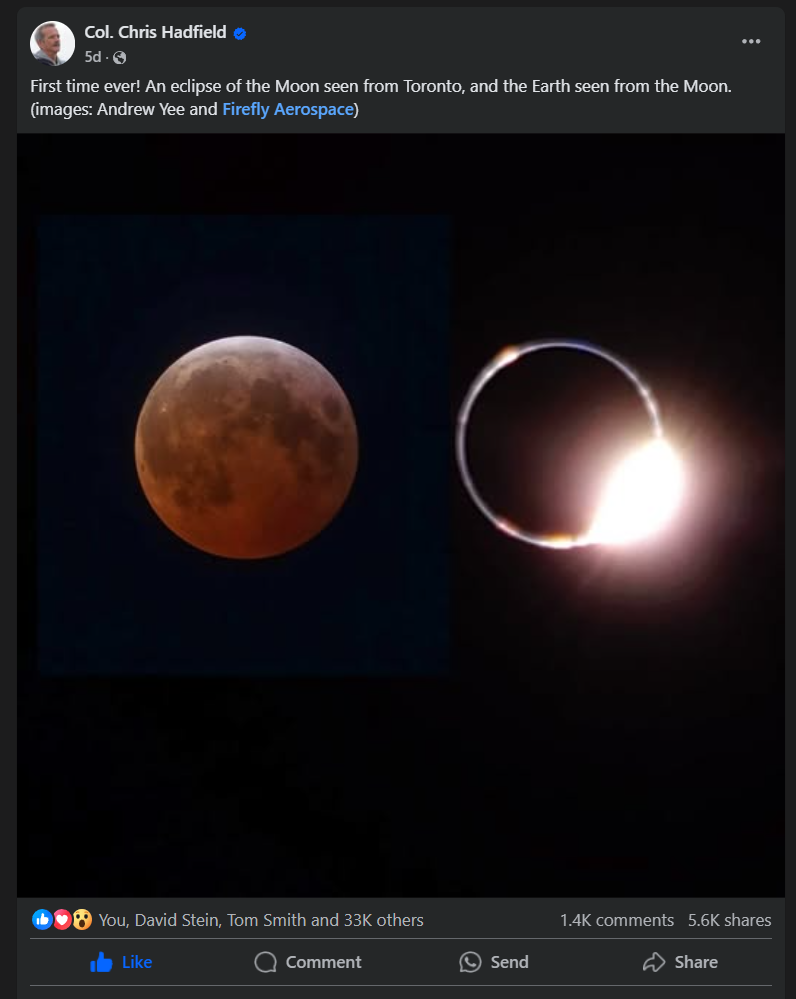Click the Send via WhatsApp button
This screenshot has height=999, width=796.
(x=494, y=962)
